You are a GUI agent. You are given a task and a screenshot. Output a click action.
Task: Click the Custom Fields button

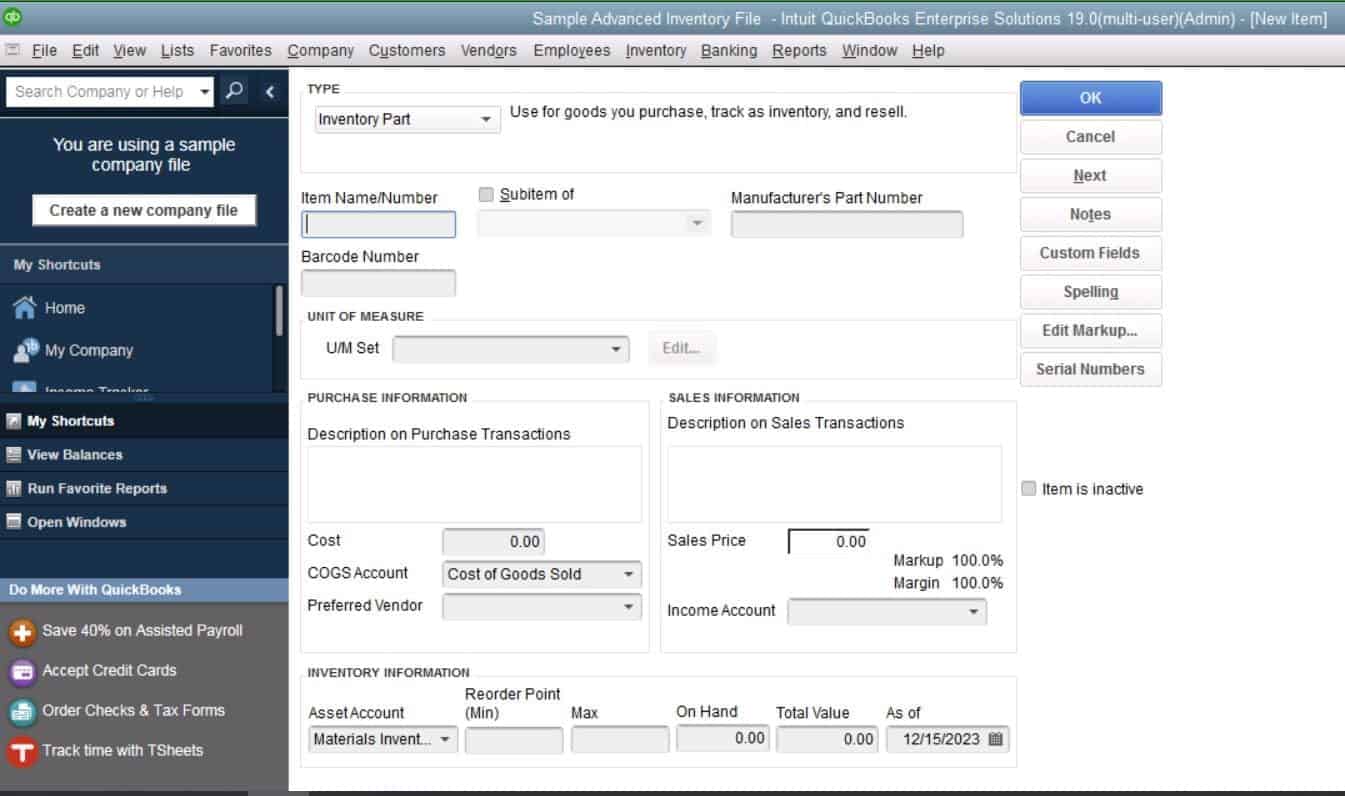coord(1091,253)
